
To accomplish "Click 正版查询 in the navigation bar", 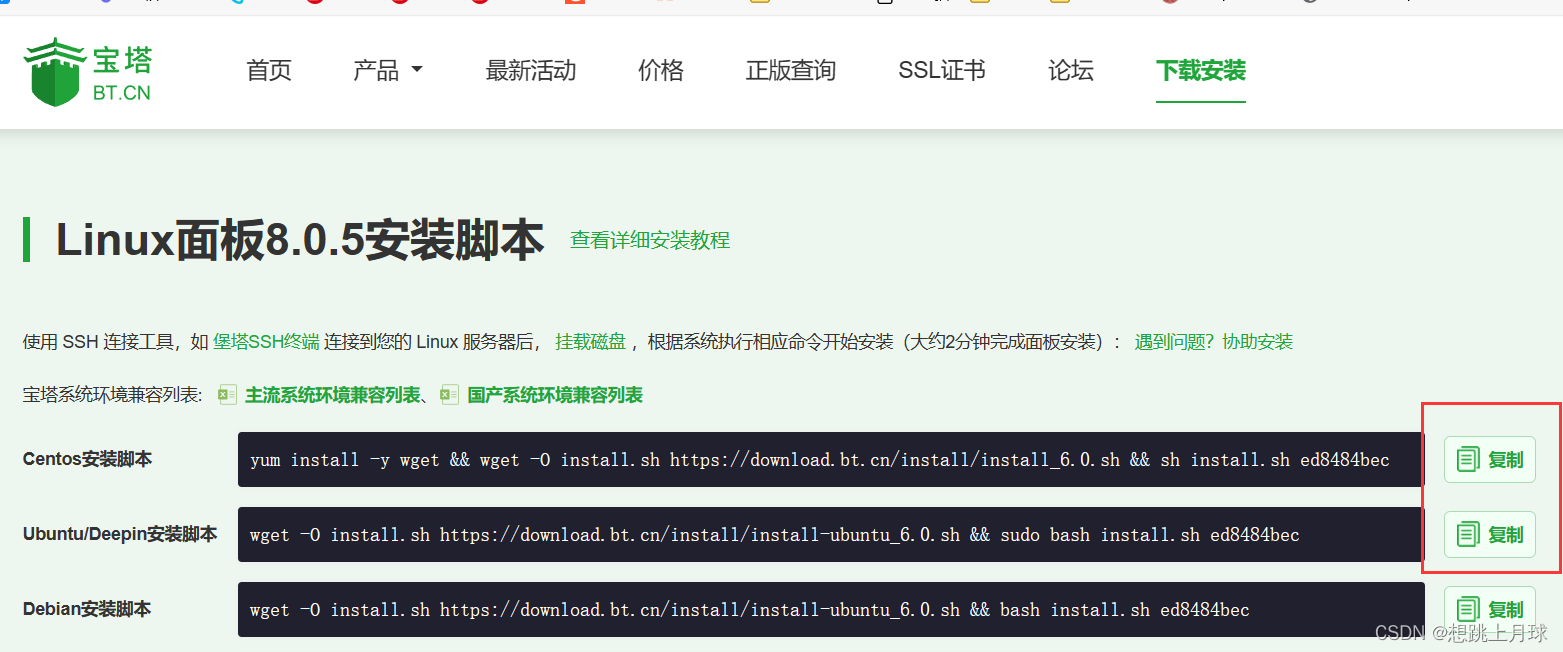I will pyautogui.click(x=790, y=70).
